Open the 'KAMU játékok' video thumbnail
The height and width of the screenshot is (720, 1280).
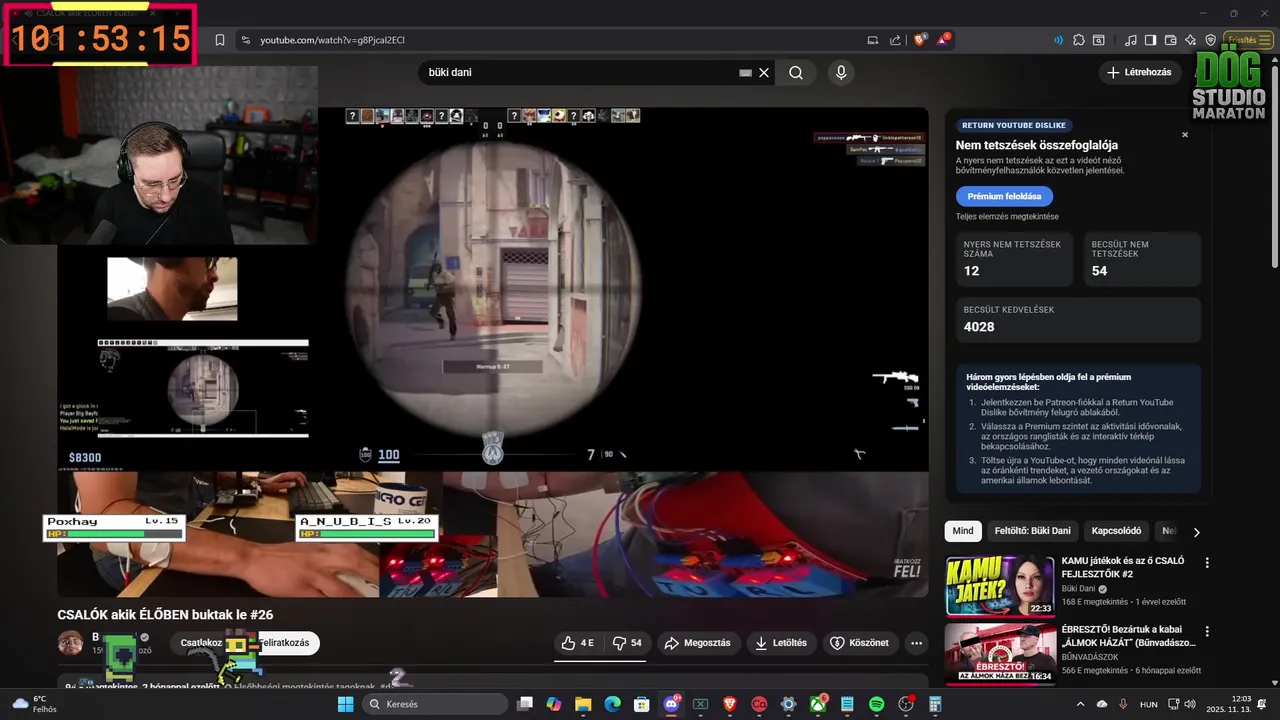1000,586
